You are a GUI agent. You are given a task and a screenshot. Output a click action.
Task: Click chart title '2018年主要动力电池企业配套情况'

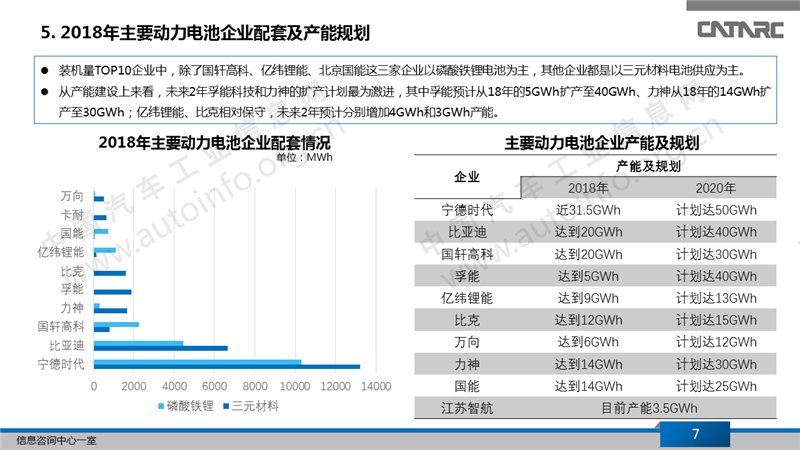click(214, 142)
